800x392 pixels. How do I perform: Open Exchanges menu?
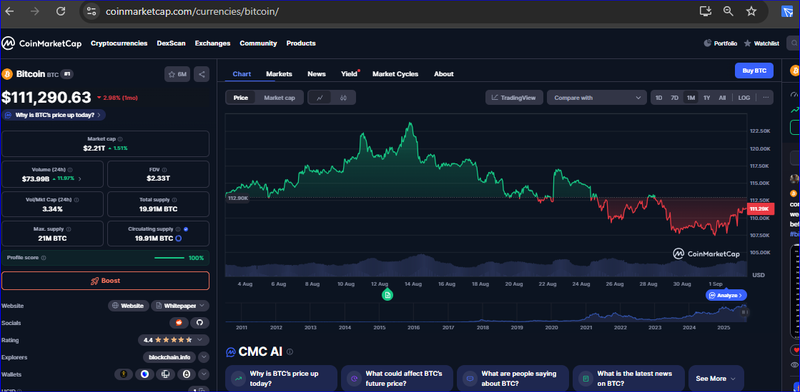click(212, 43)
